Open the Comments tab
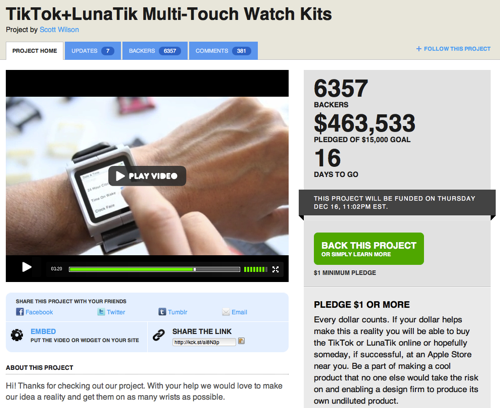Screen dimensions: 500x408 click(x=223, y=51)
